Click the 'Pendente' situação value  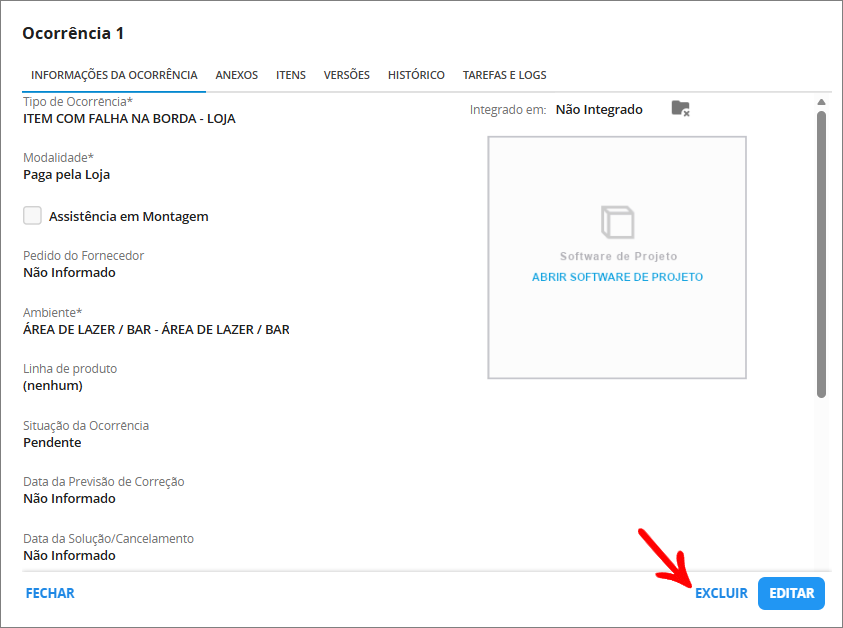tap(52, 443)
